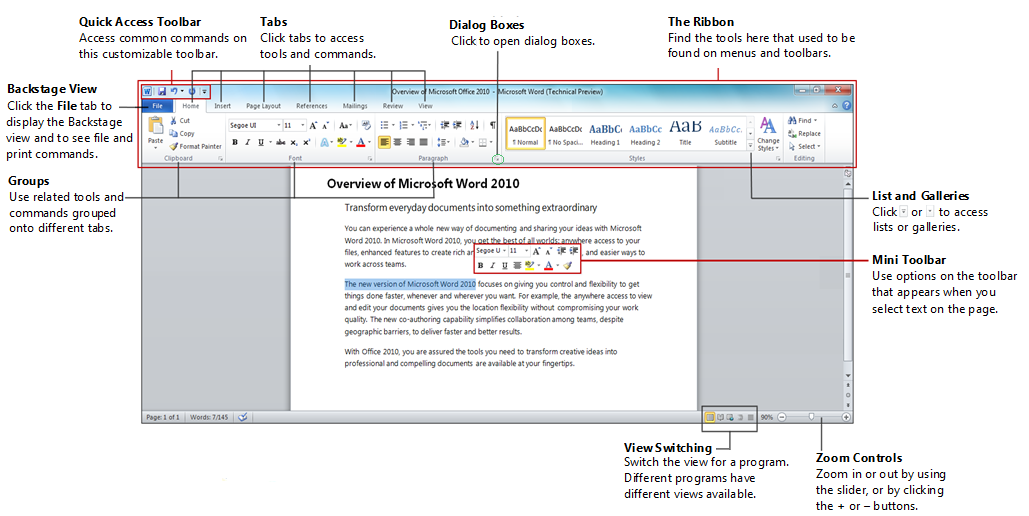Apply a numbered list from the ribbon

point(404,125)
